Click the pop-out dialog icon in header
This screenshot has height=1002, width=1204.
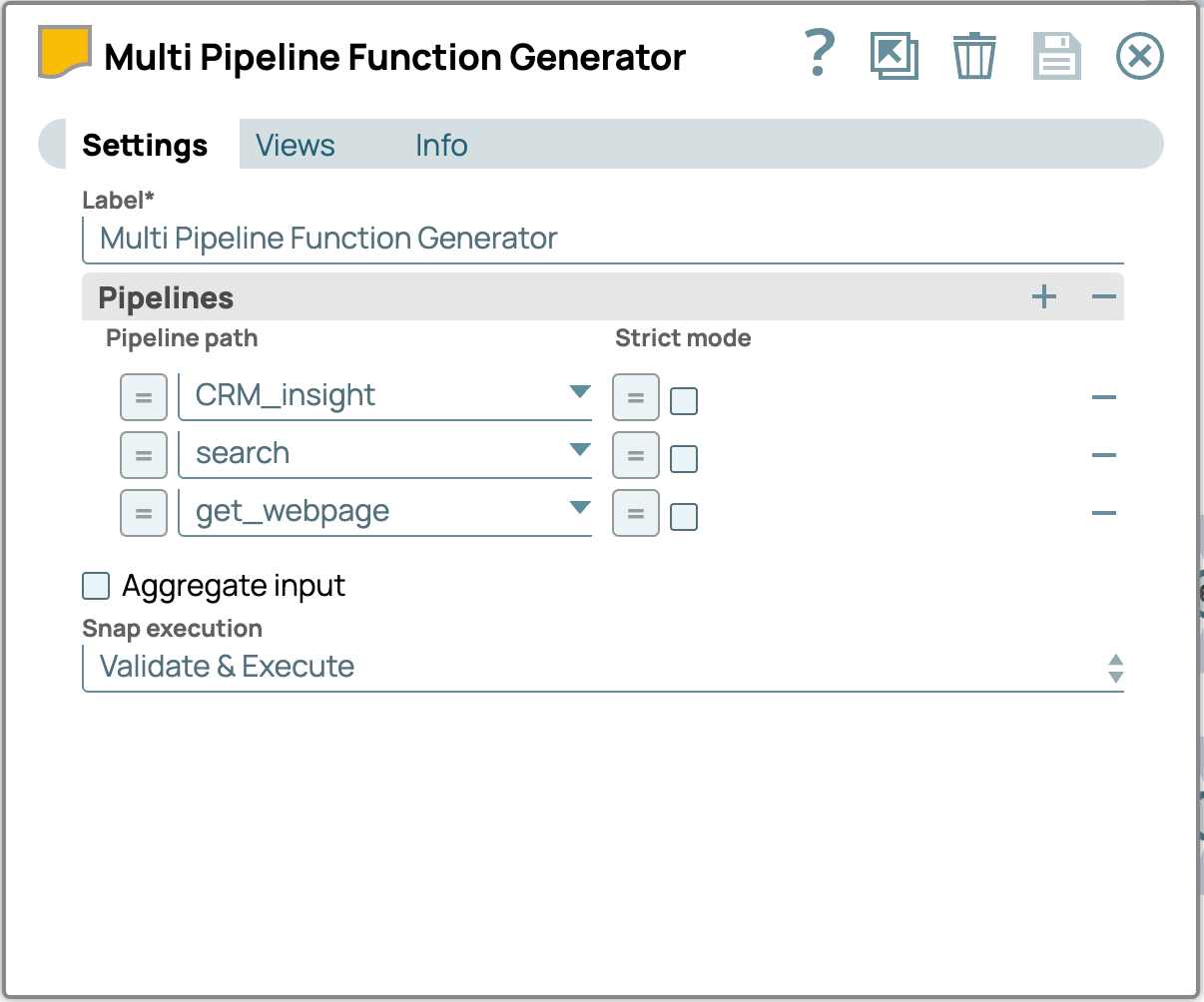894,56
